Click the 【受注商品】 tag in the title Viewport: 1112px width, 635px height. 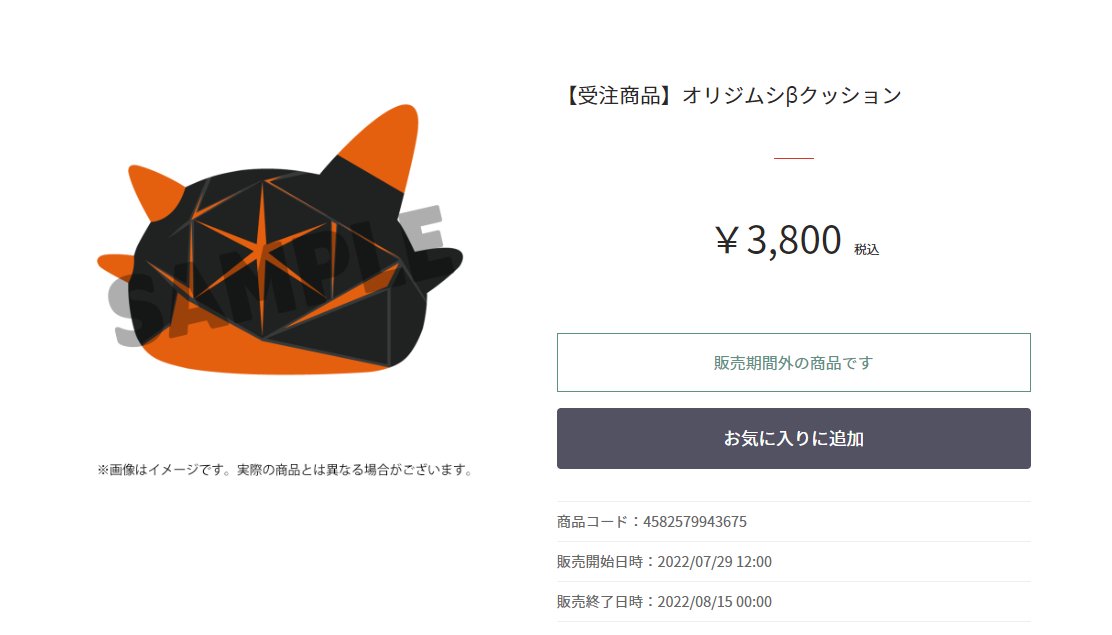[619, 95]
